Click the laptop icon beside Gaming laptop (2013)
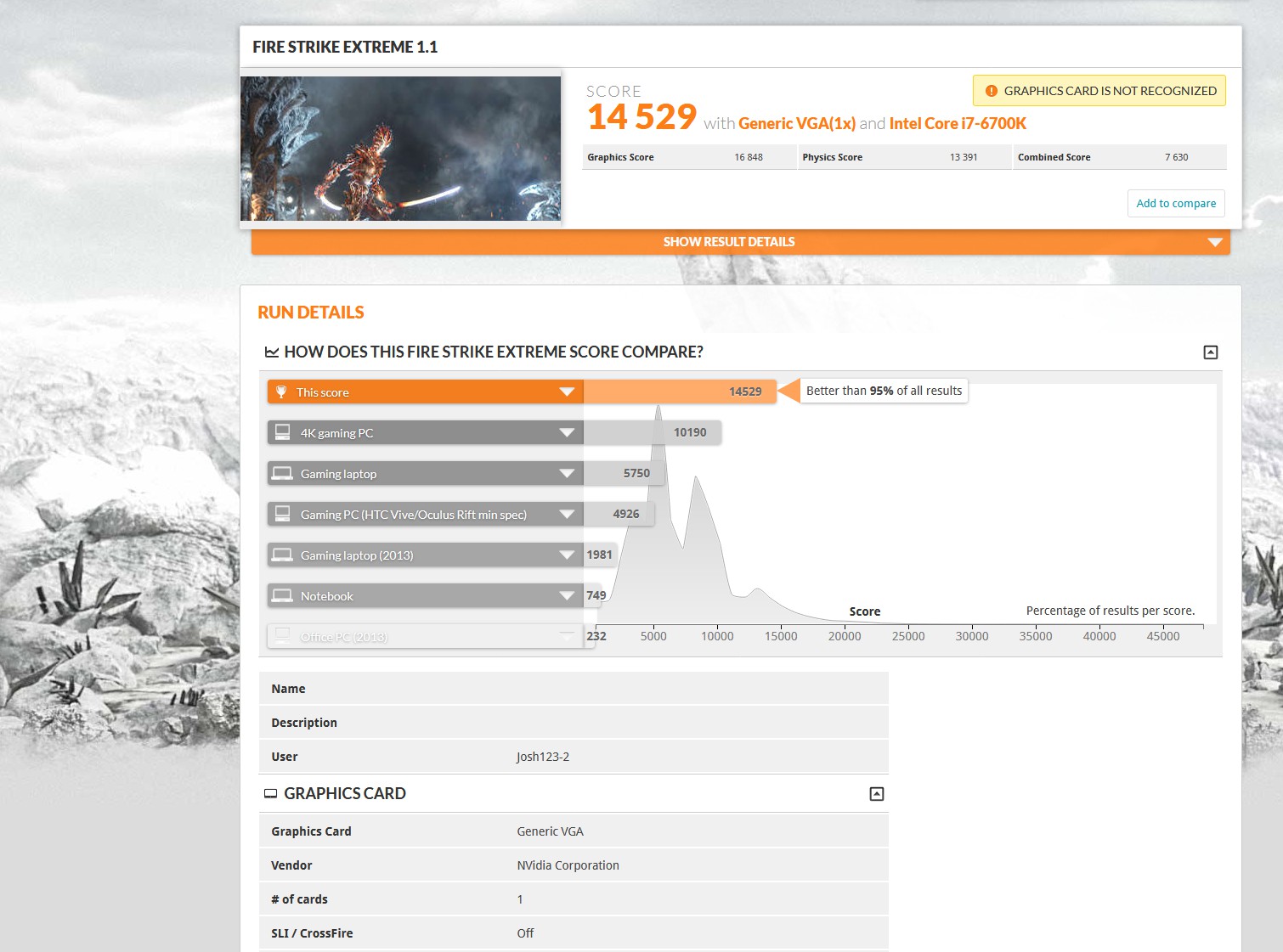Image resolution: width=1283 pixels, height=952 pixels. coord(283,555)
